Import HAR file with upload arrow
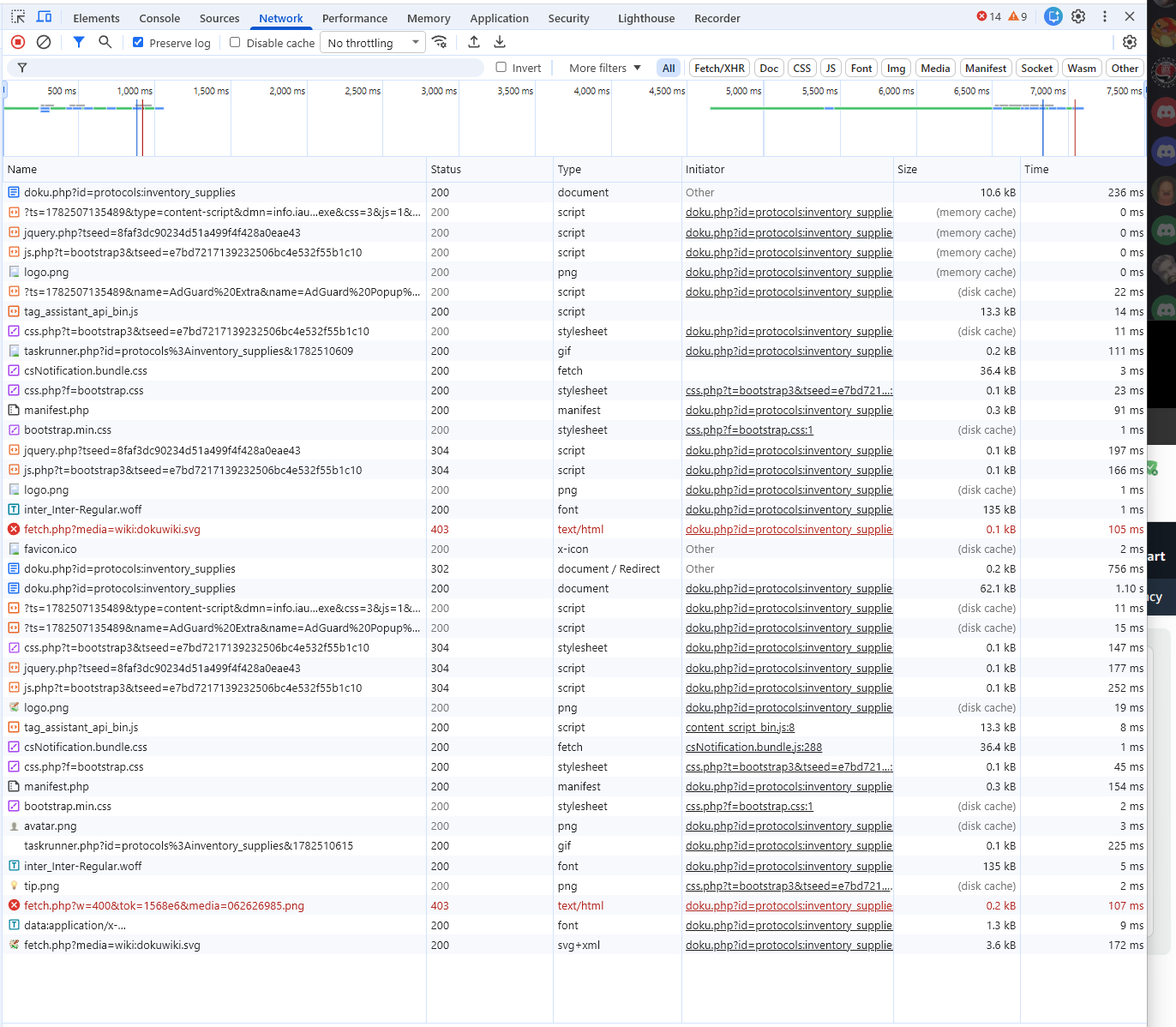Viewport: 1176px width, 1027px height. point(474,42)
